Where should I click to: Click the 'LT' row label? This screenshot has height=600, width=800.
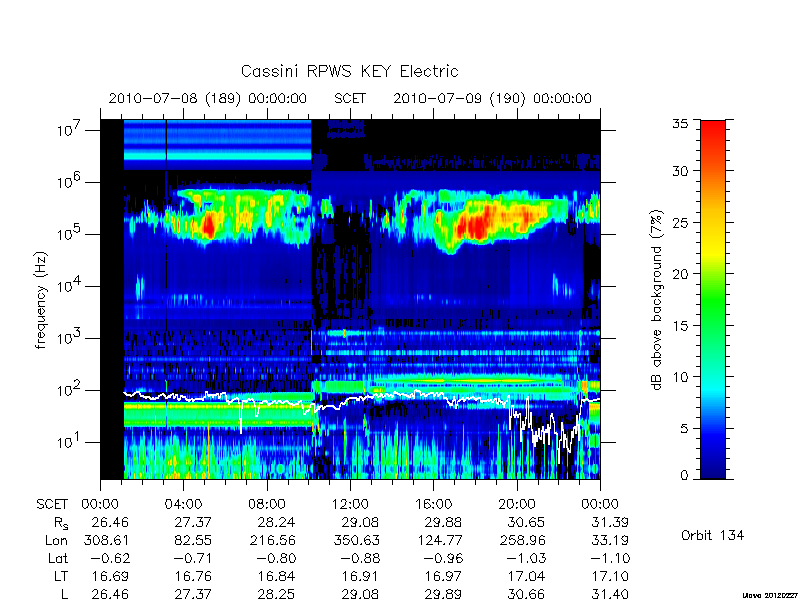(61, 576)
